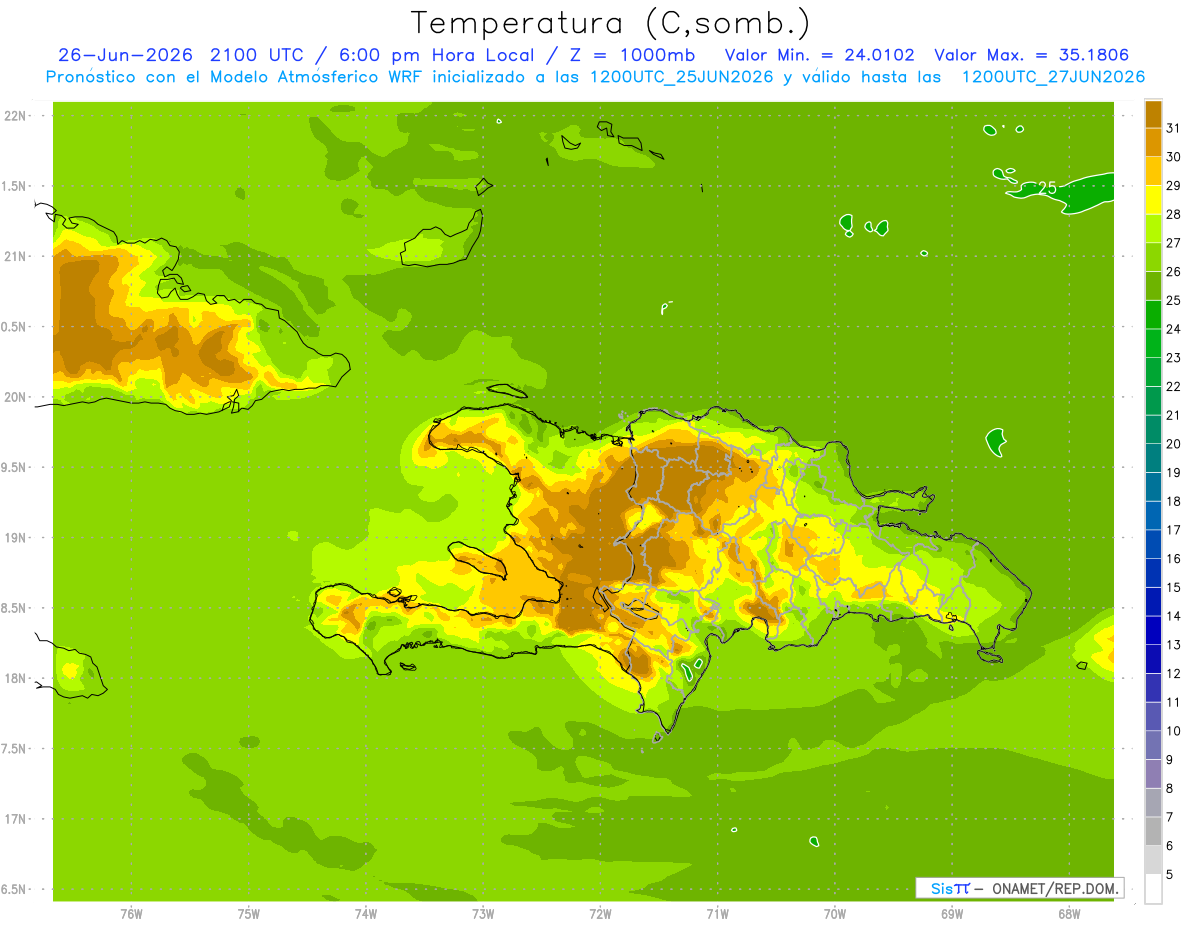Click the title 'Temperatura (C,somb.)'
The height and width of the screenshot is (927, 1200).
(611, 23)
